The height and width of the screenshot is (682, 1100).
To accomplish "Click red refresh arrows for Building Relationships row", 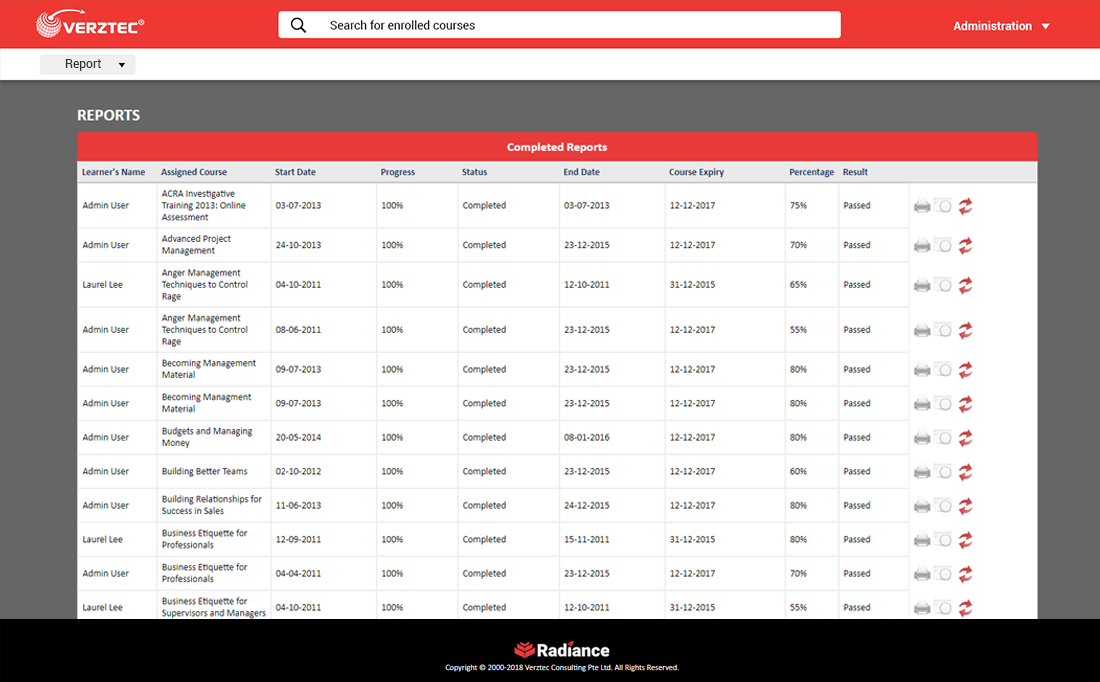I will pos(965,506).
